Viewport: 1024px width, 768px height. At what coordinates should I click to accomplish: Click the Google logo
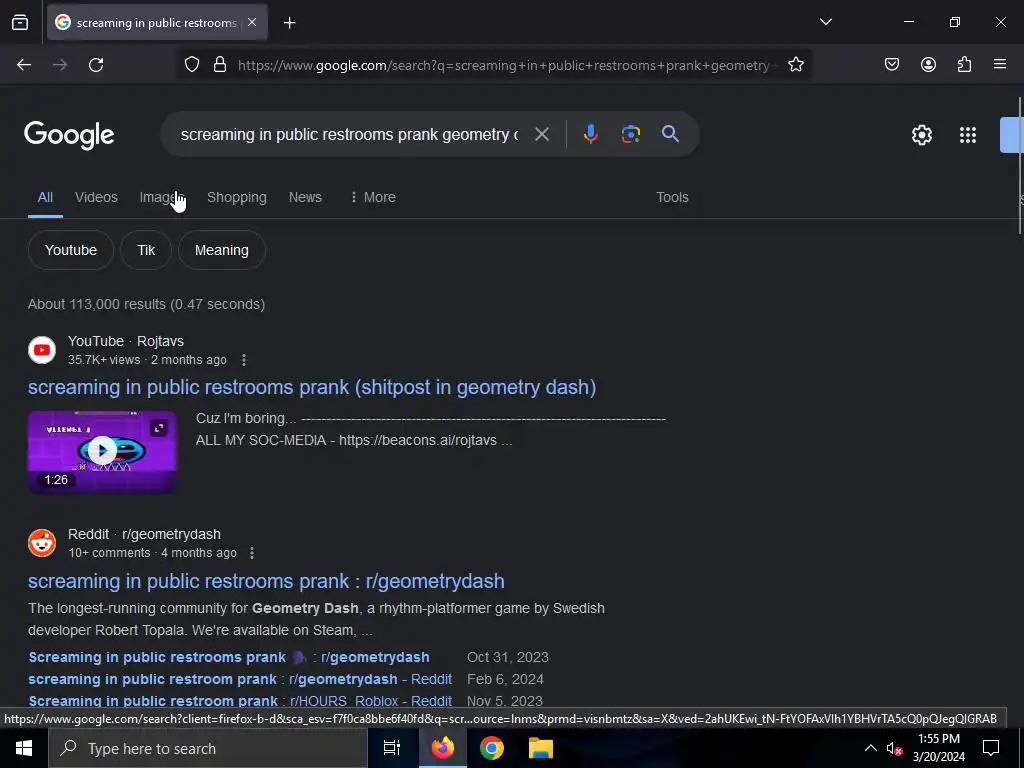pos(69,135)
